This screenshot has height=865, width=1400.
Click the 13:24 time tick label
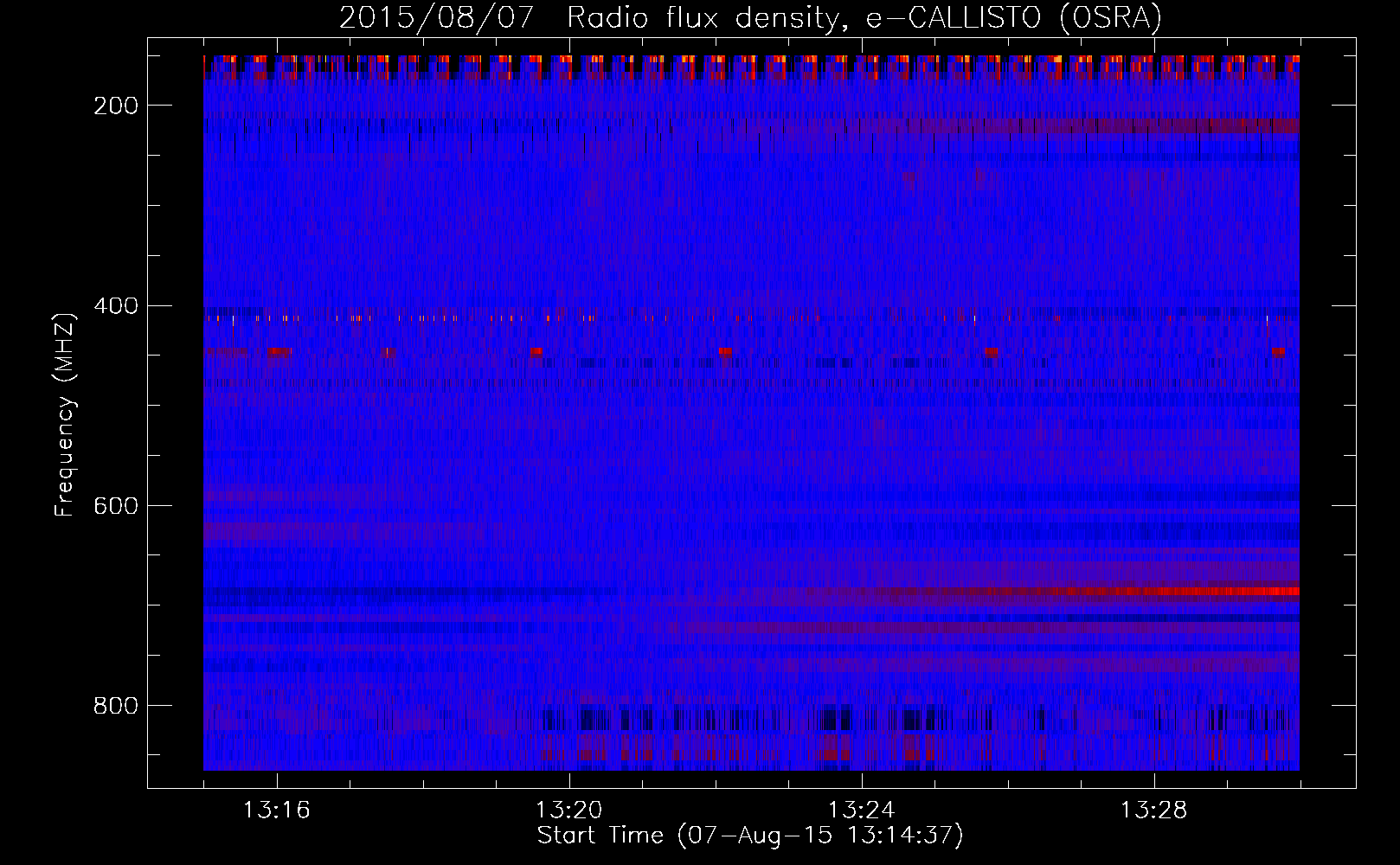point(861,811)
